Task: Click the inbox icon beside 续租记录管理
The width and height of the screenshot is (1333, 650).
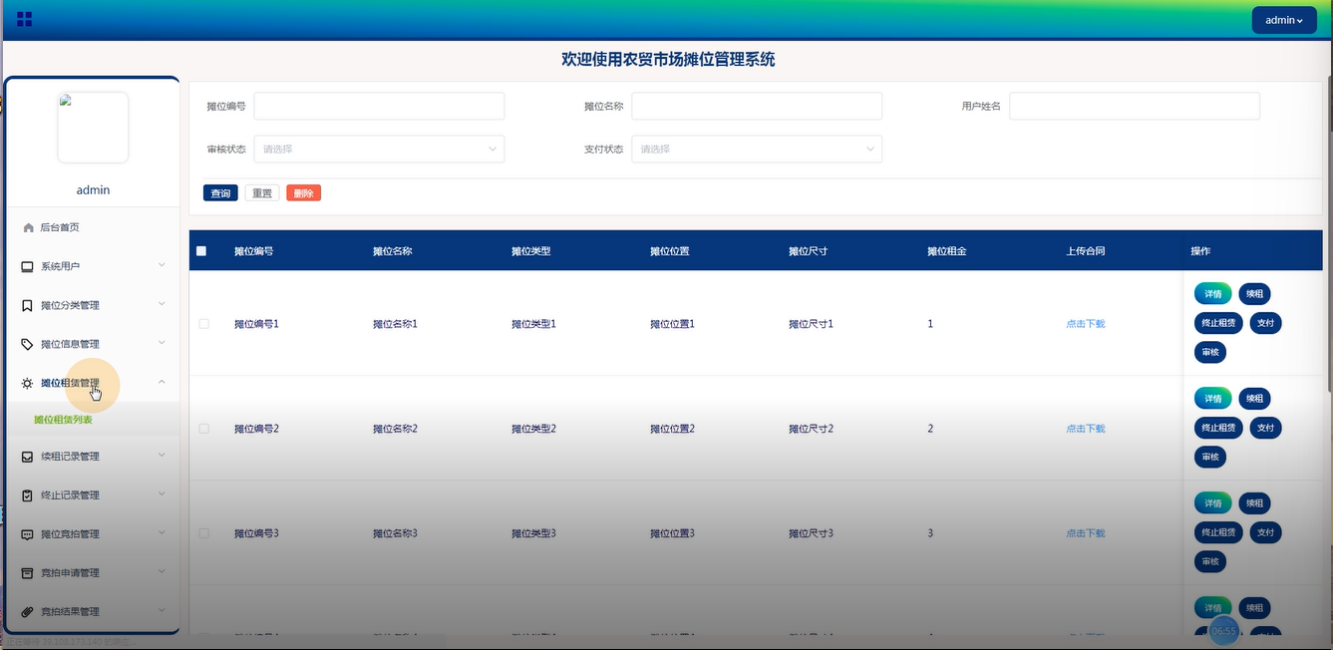Action: click(28, 457)
